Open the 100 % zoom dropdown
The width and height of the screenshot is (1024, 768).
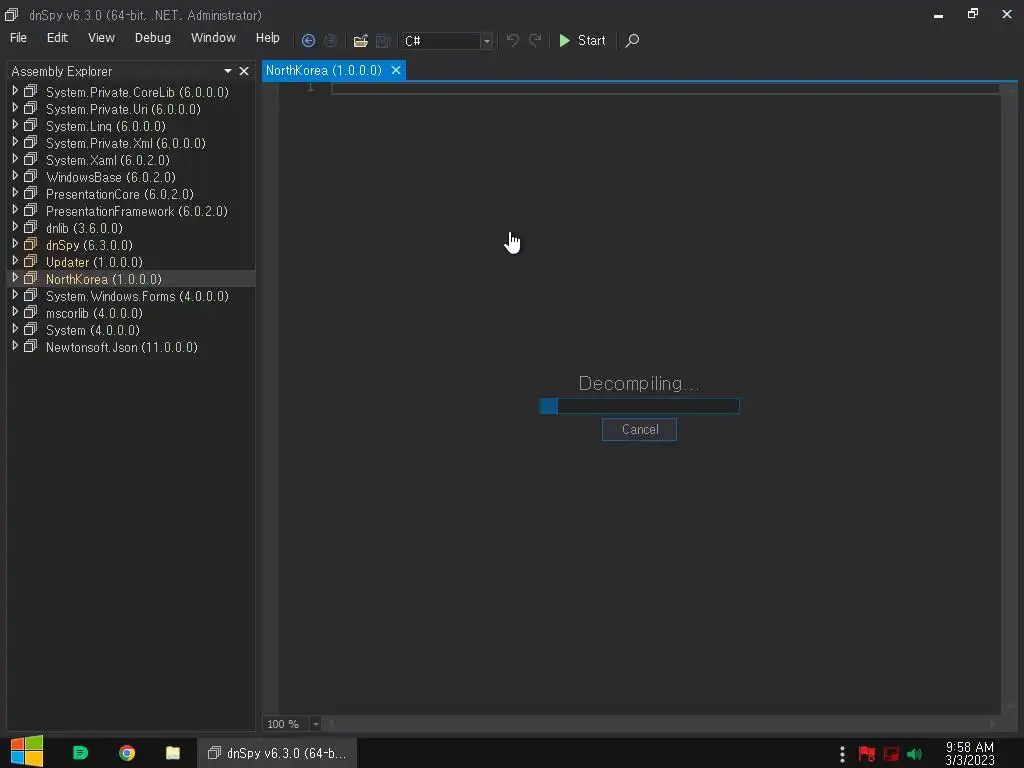[315, 724]
